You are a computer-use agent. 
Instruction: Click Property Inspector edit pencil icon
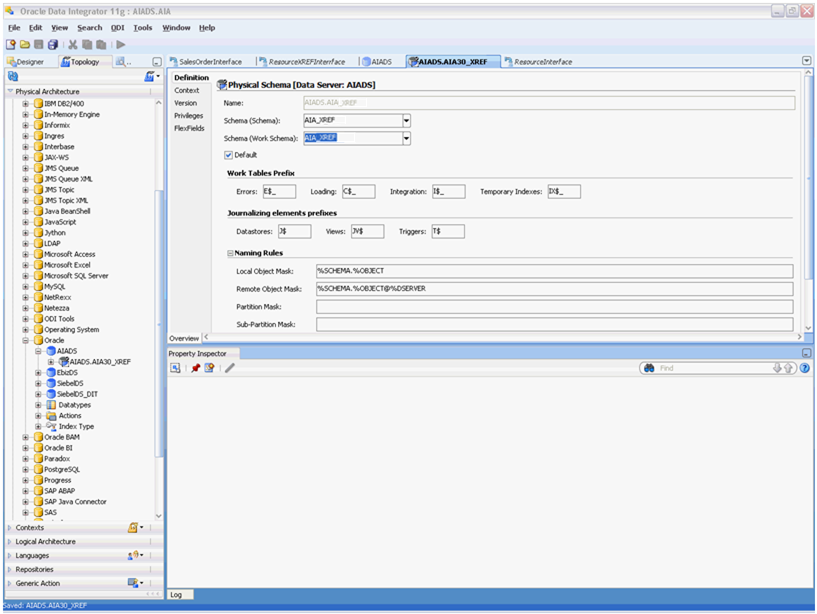(230, 368)
